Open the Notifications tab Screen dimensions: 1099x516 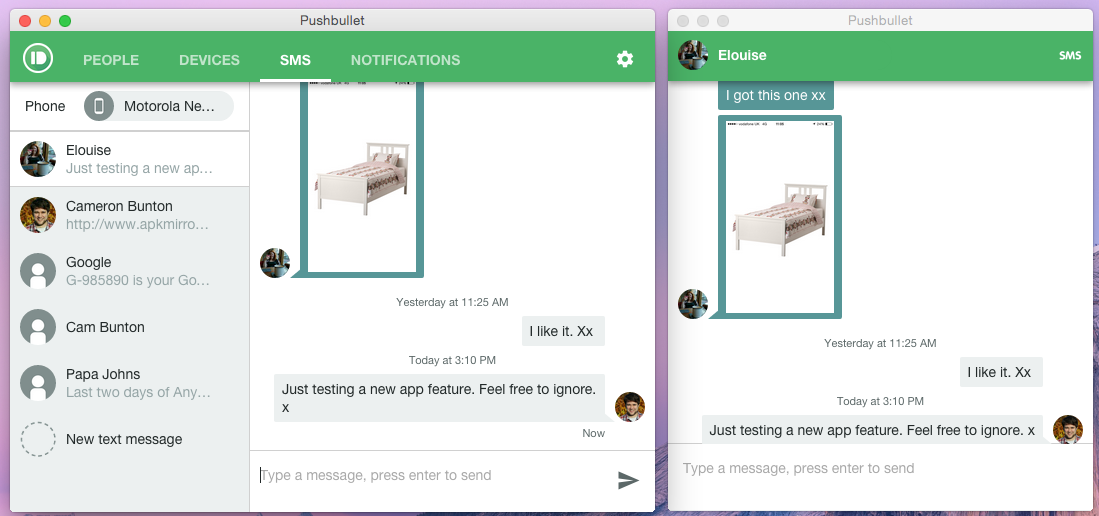pos(405,60)
